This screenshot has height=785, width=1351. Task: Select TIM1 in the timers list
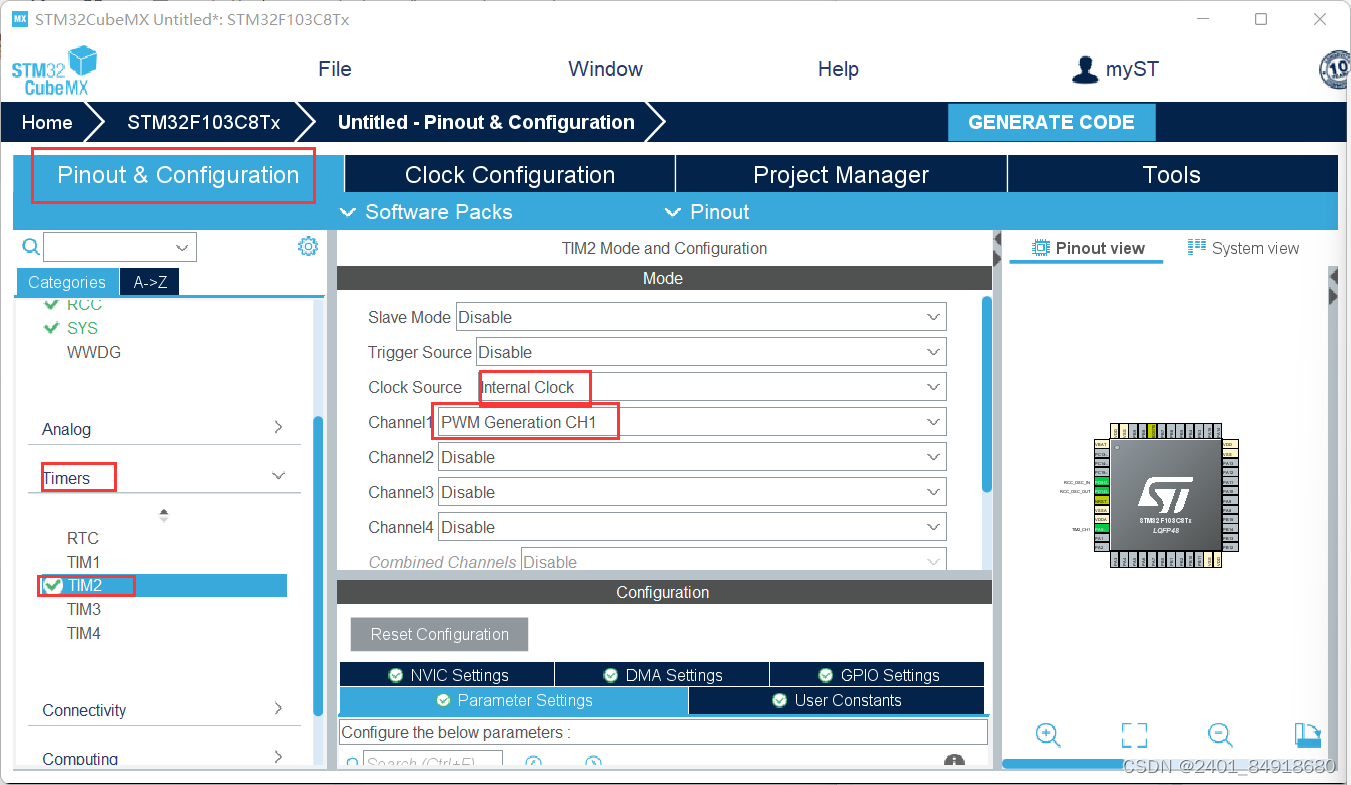(83, 562)
